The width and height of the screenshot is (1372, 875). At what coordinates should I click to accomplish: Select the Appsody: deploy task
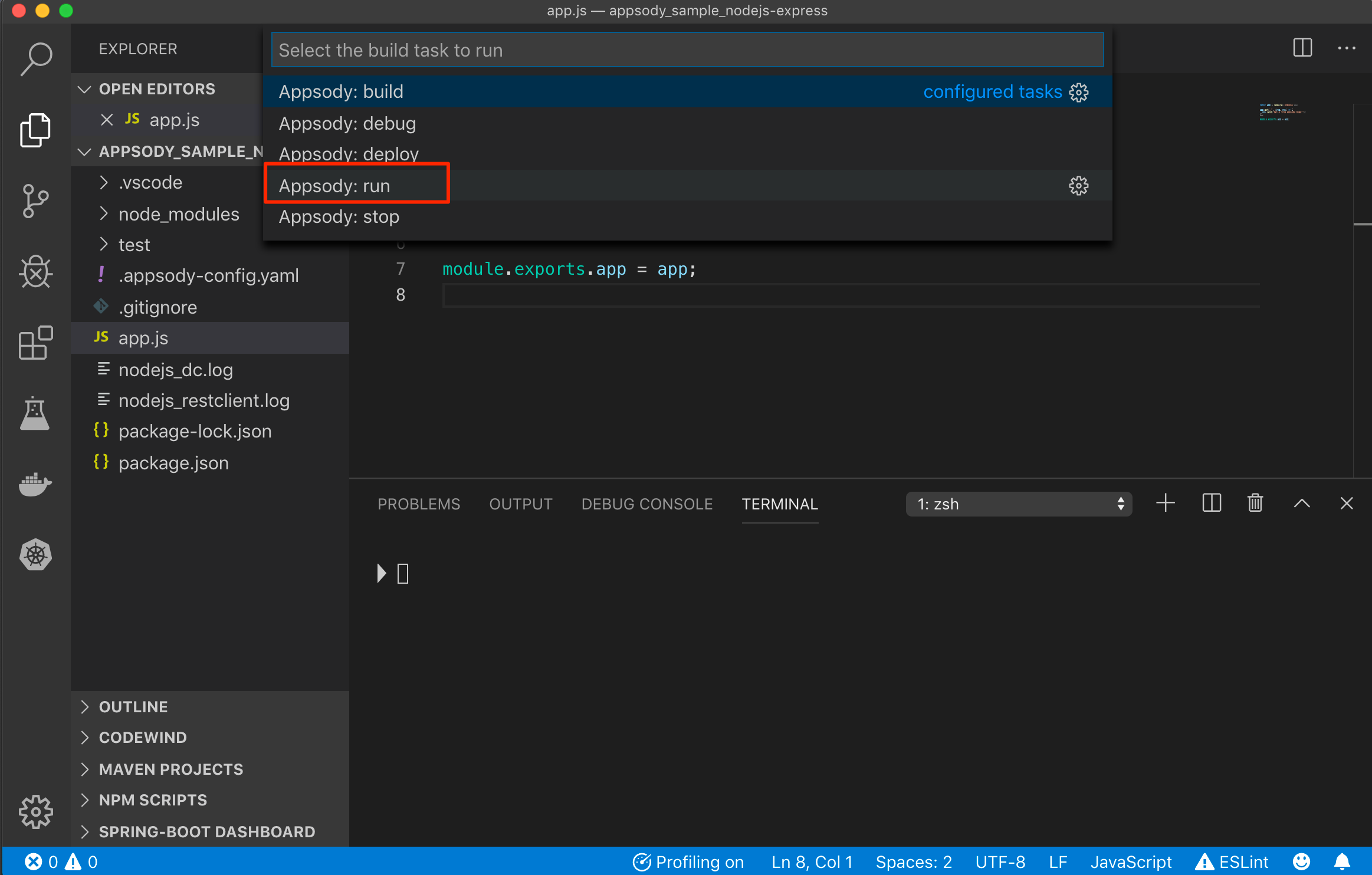pyautogui.click(x=688, y=154)
